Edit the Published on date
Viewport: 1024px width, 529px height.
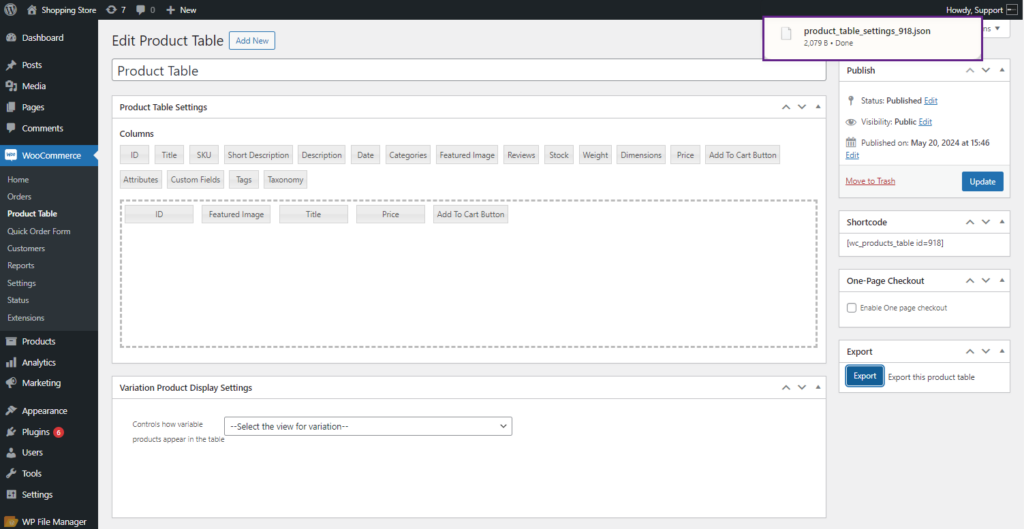point(852,155)
